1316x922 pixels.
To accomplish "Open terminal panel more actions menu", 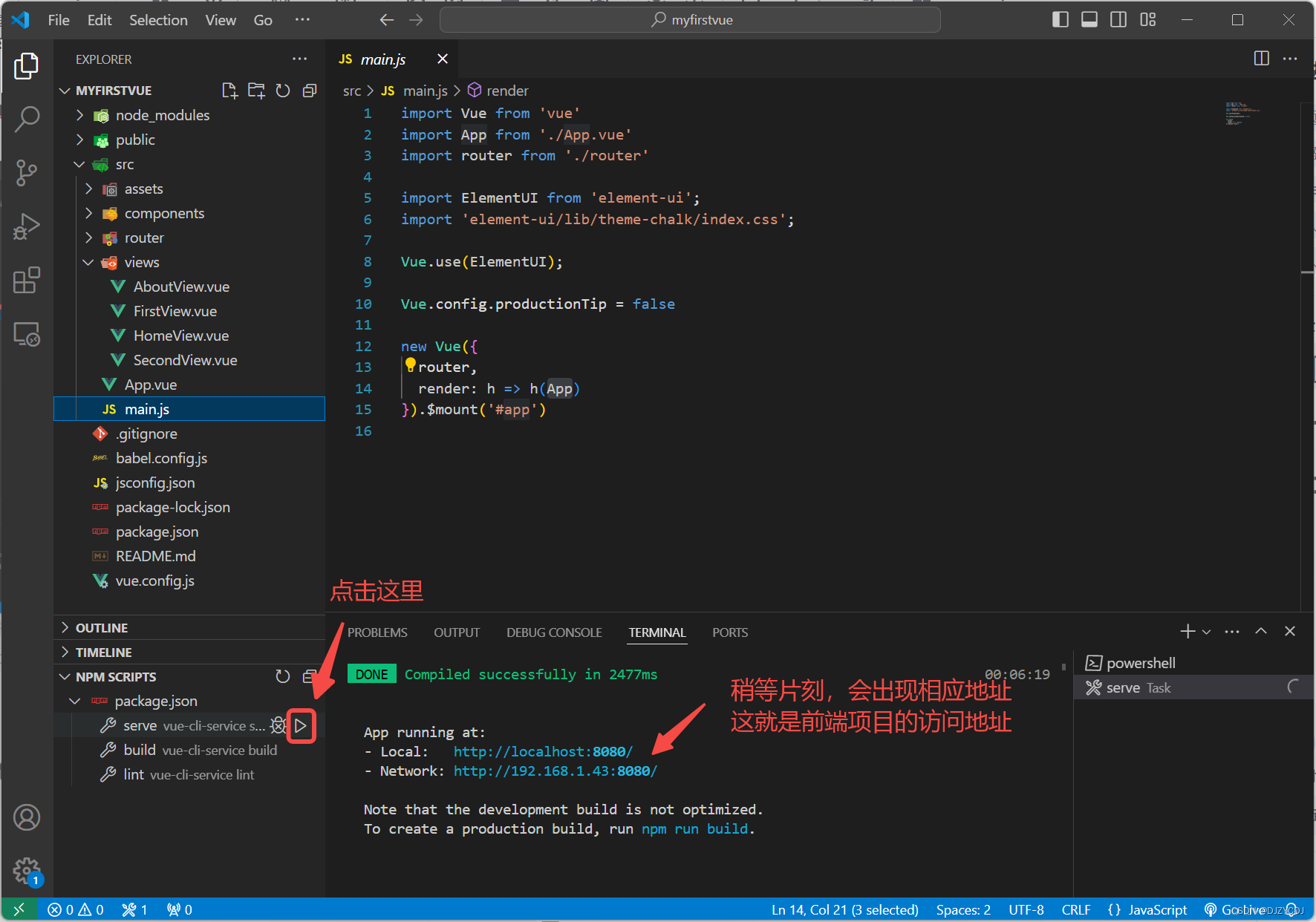I will [x=1232, y=631].
